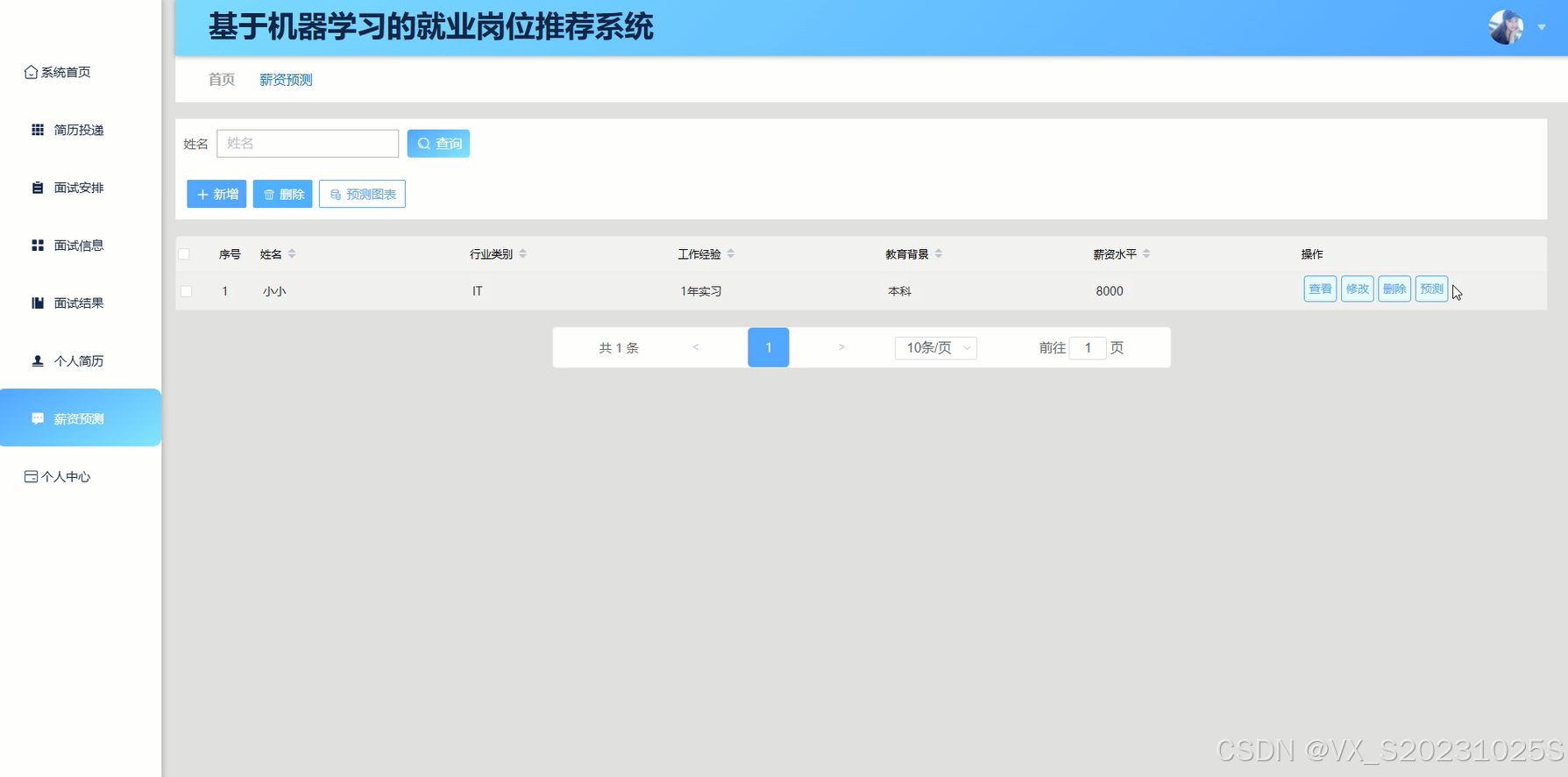This screenshot has height=777, width=1568.
Task: Click the 新增 add button
Action: click(216, 194)
